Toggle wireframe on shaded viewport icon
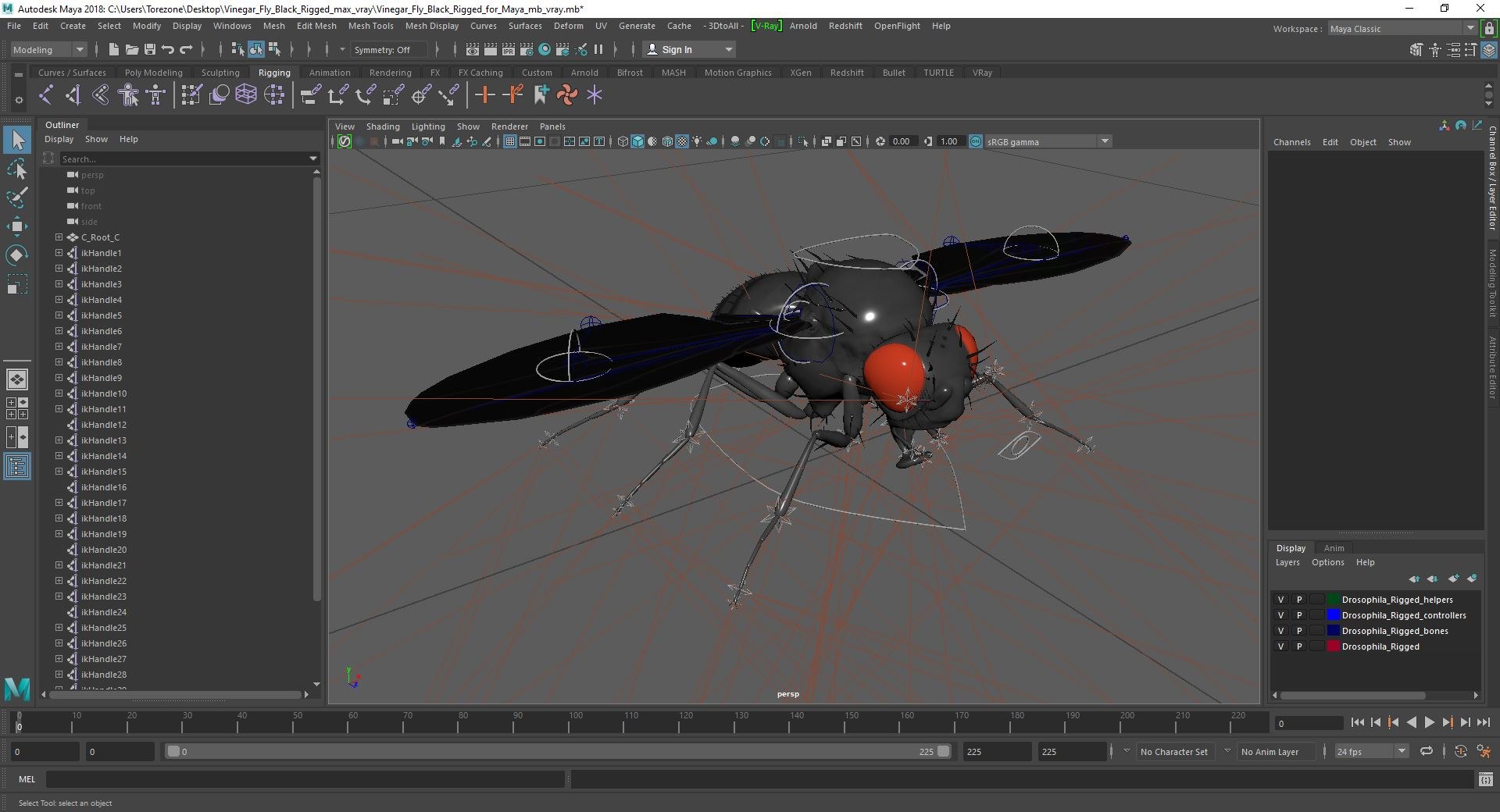The width and height of the screenshot is (1500, 812). point(667,141)
